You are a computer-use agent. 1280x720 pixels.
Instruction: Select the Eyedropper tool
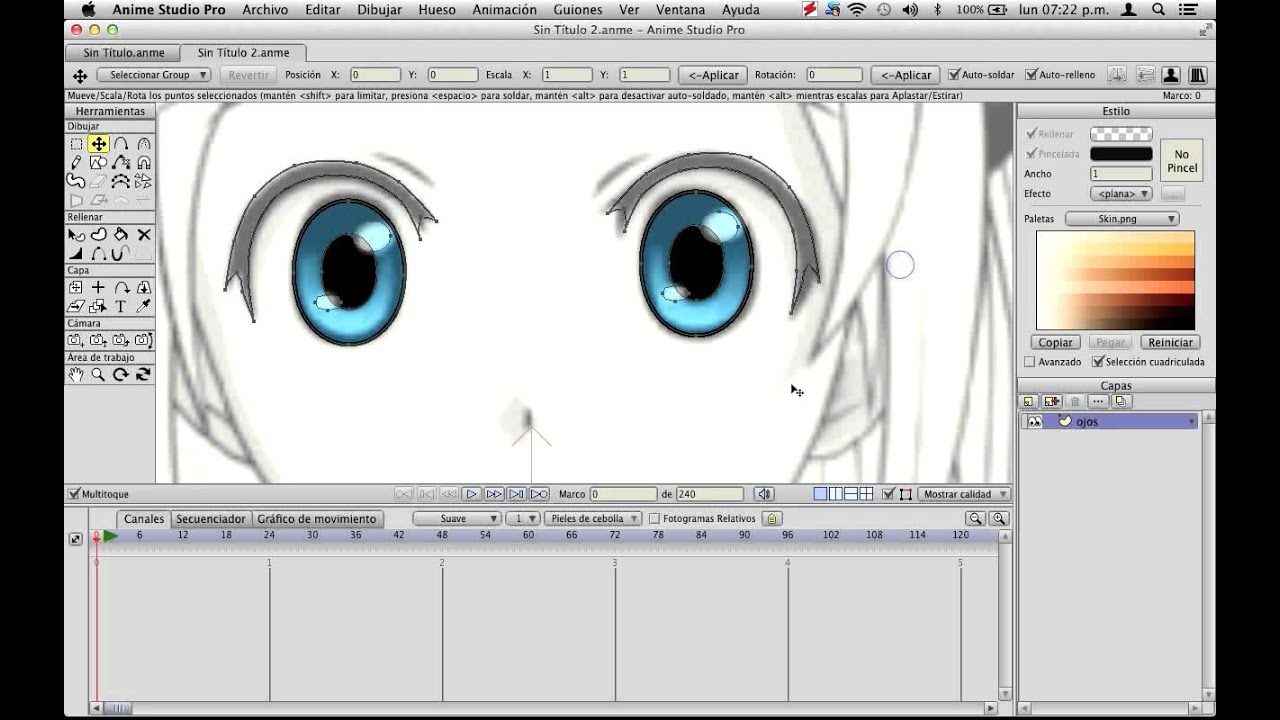coord(144,306)
